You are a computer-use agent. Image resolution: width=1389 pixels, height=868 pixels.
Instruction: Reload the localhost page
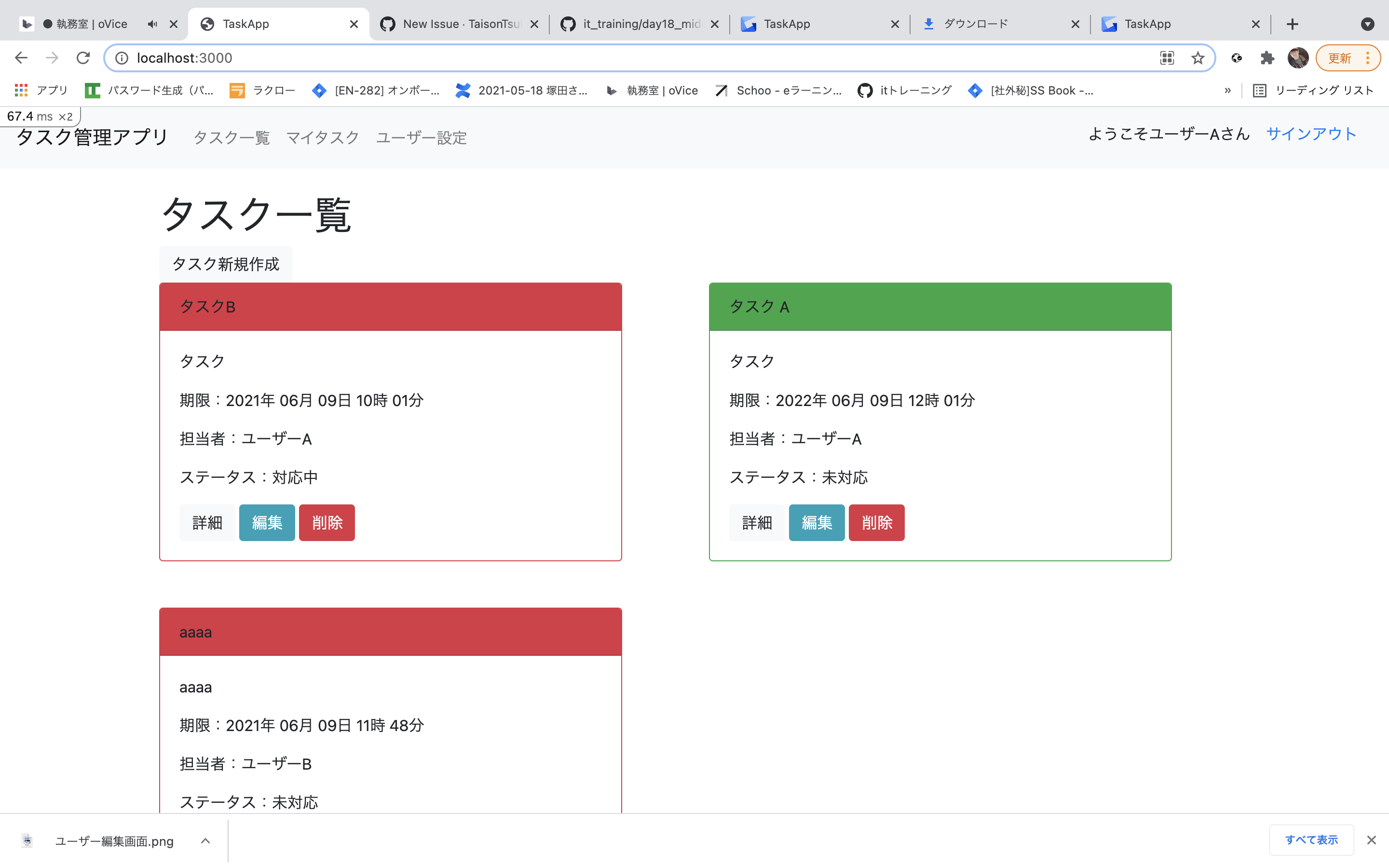(83, 58)
